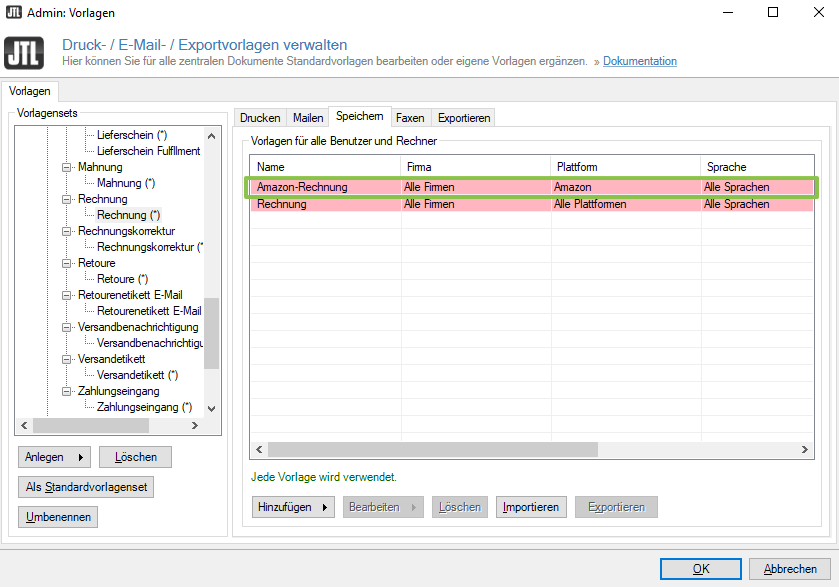Click the JTL icon in the title bar

(x=14, y=13)
